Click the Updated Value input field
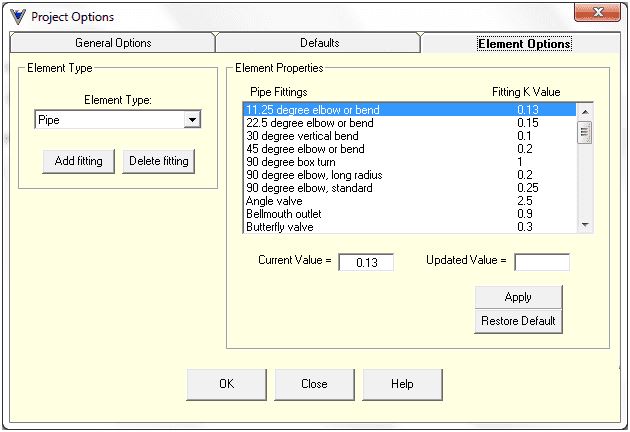Screen dimensions: 630x432 (x=541, y=262)
